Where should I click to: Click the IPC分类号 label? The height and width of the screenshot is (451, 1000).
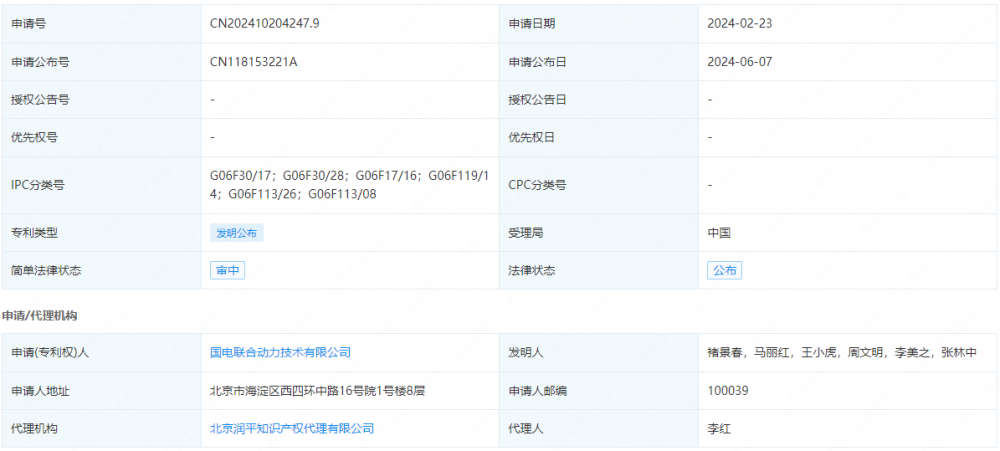coord(38,186)
